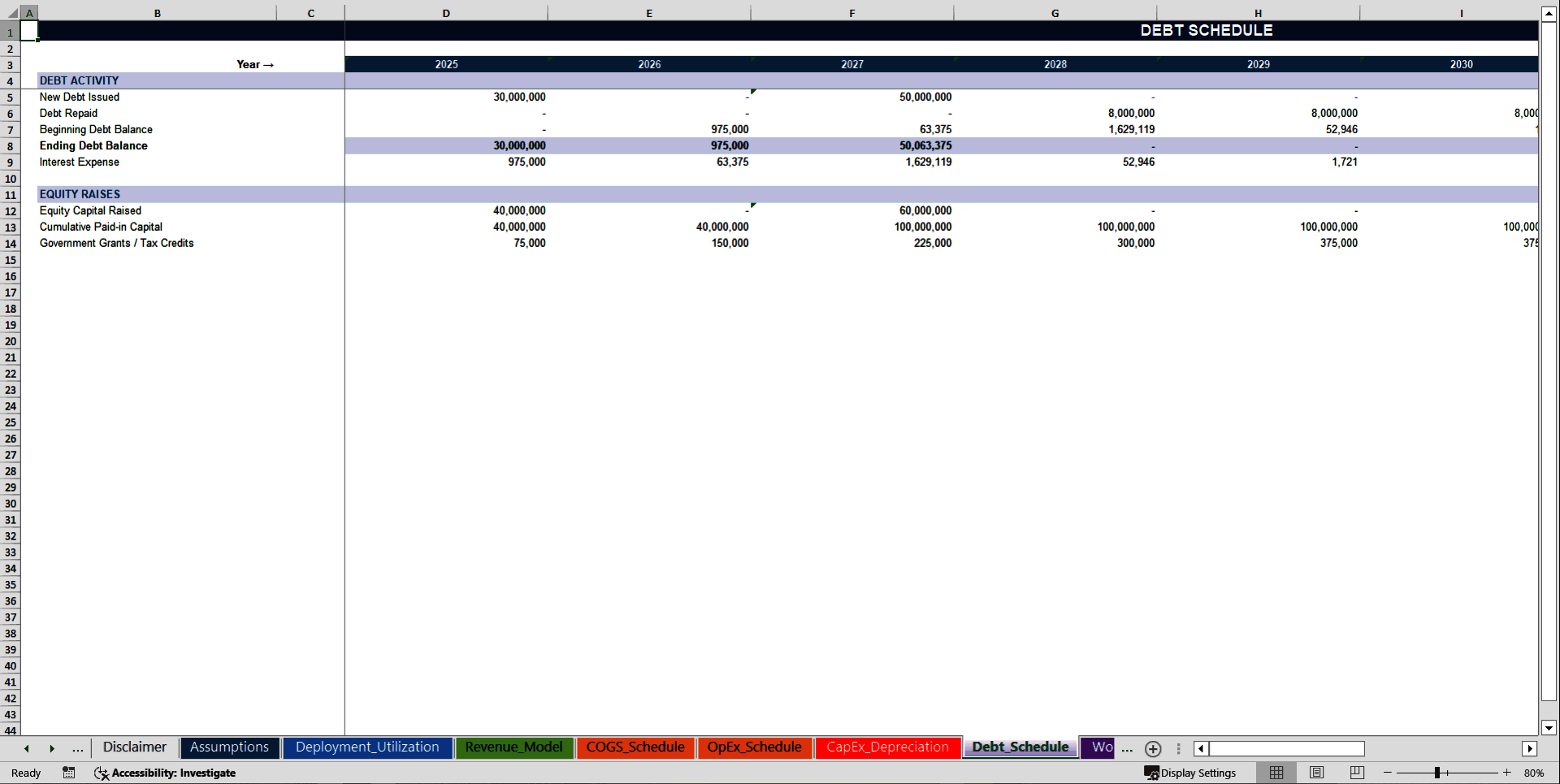1560x784 pixels.
Task: Zoom out using the minus icon
Action: click(x=1389, y=773)
